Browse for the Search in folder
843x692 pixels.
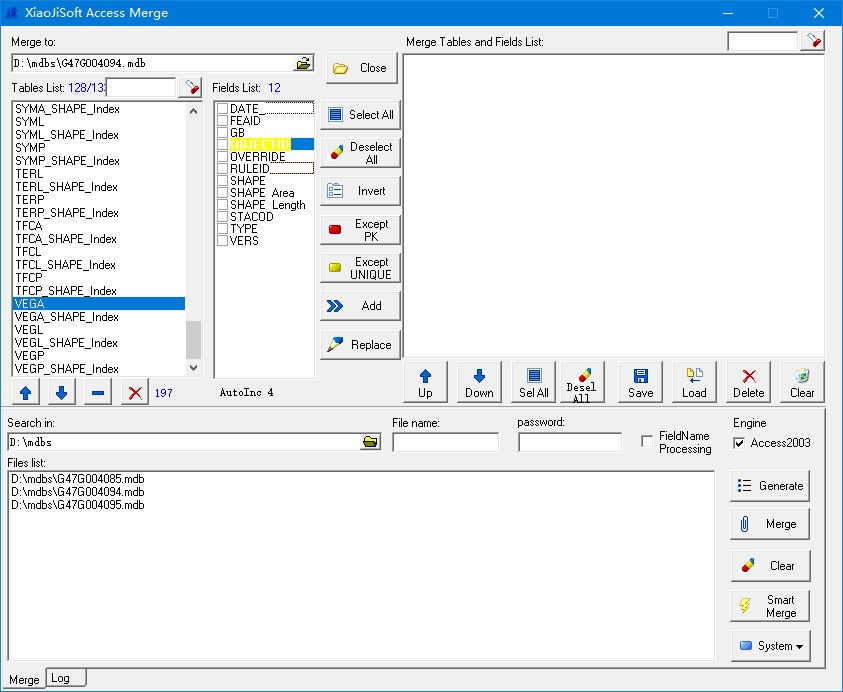point(370,442)
